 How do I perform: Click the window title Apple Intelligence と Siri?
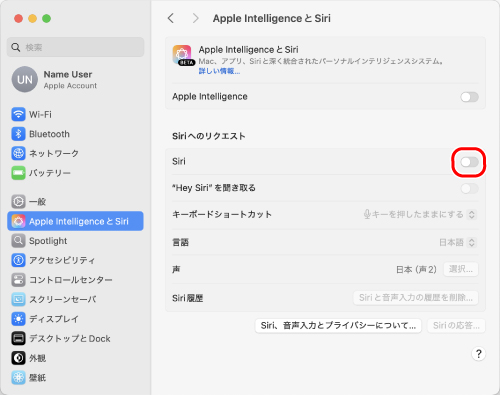tap(272, 18)
